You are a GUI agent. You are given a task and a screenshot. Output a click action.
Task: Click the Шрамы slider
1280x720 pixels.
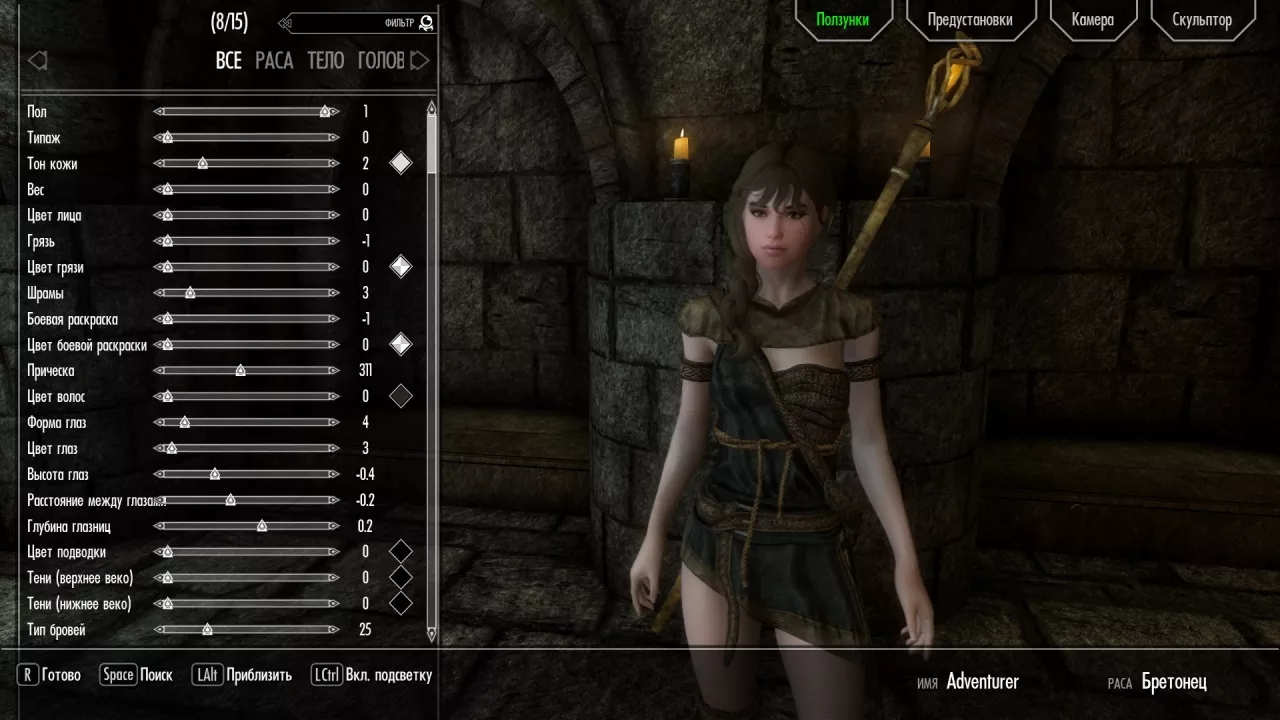pyautogui.click(x=246, y=293)
